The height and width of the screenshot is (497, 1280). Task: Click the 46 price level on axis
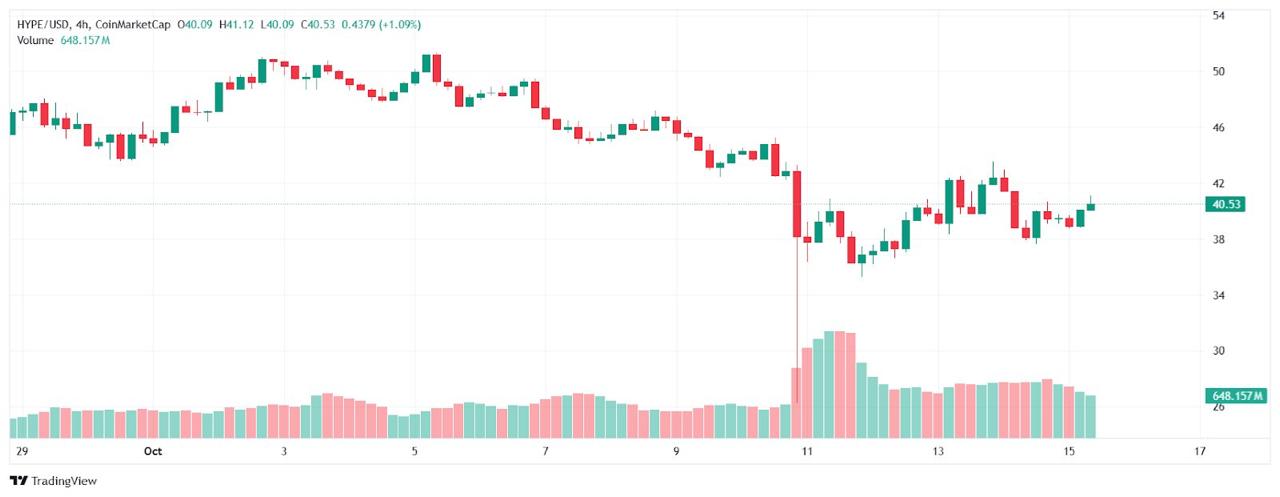[1219, 128]
